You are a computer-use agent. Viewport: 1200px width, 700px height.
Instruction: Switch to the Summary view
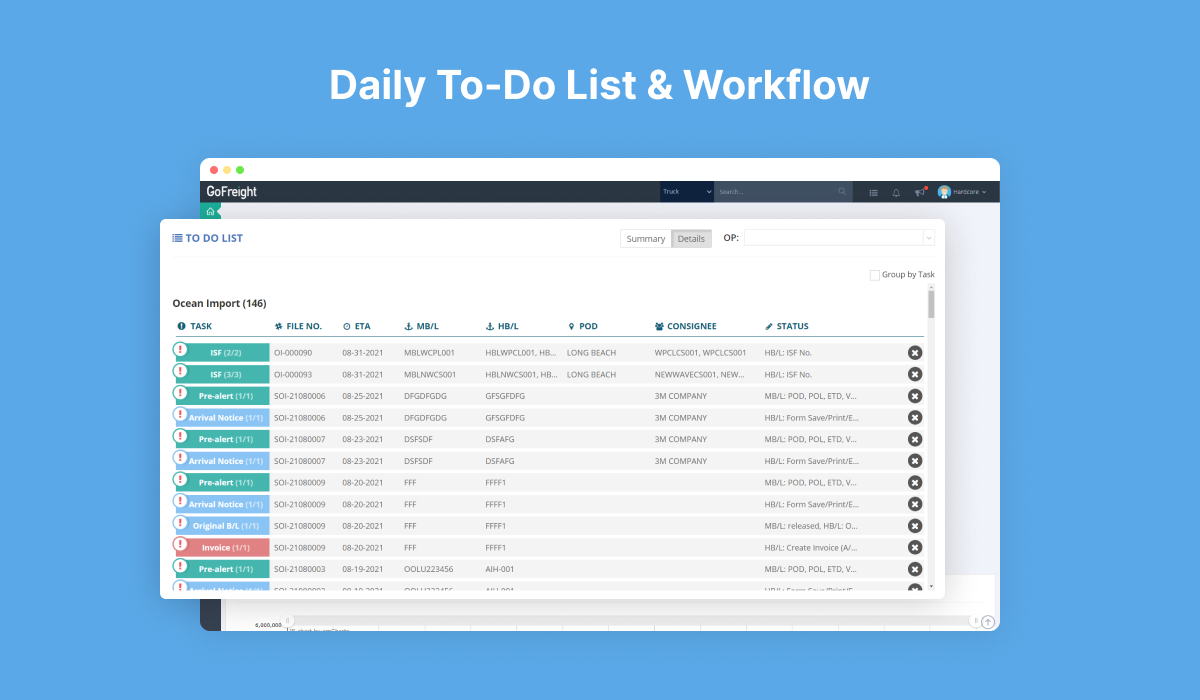(645, 239)
